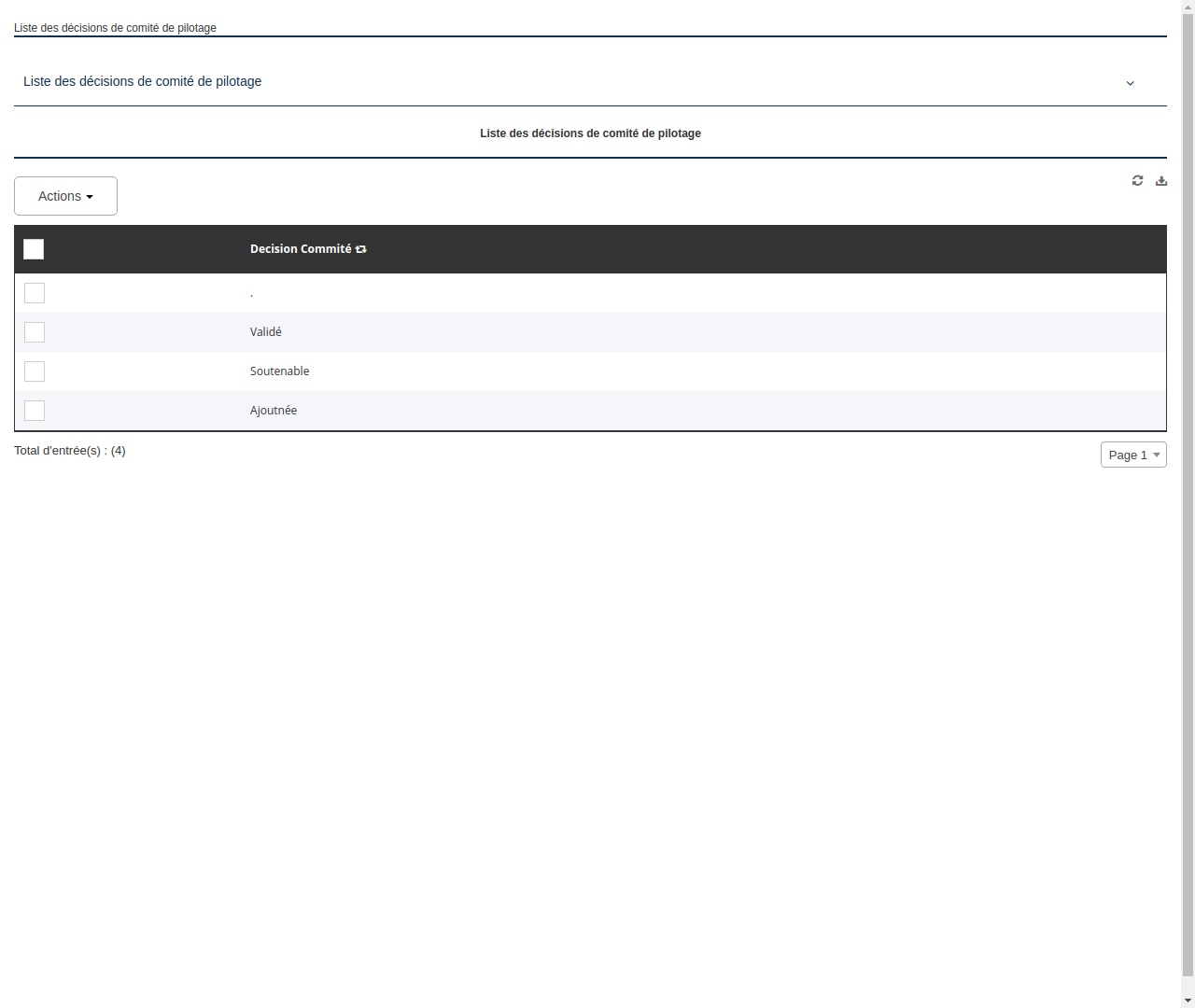Click the sort icon next to Decision Commité
The image size is (1195, 1008).
pos(361,248)
